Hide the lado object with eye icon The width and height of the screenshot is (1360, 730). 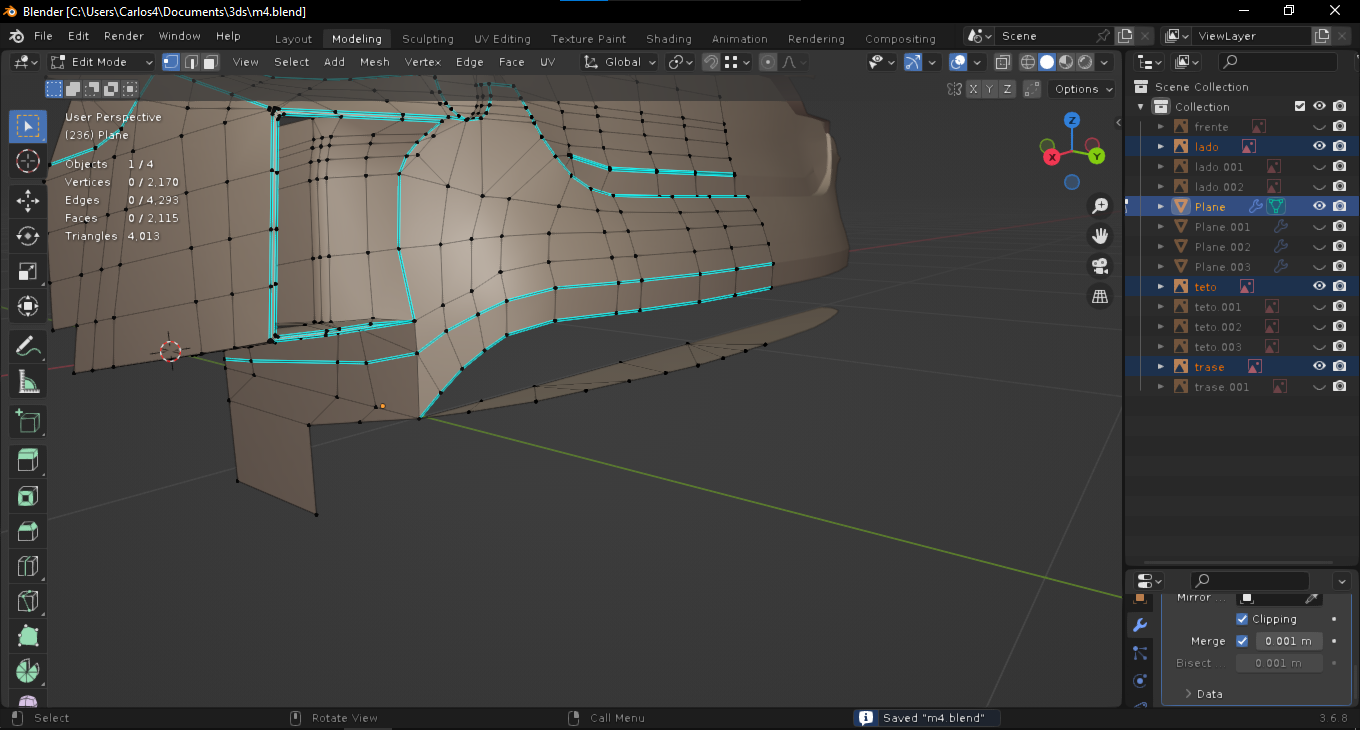click(1319, 146)
